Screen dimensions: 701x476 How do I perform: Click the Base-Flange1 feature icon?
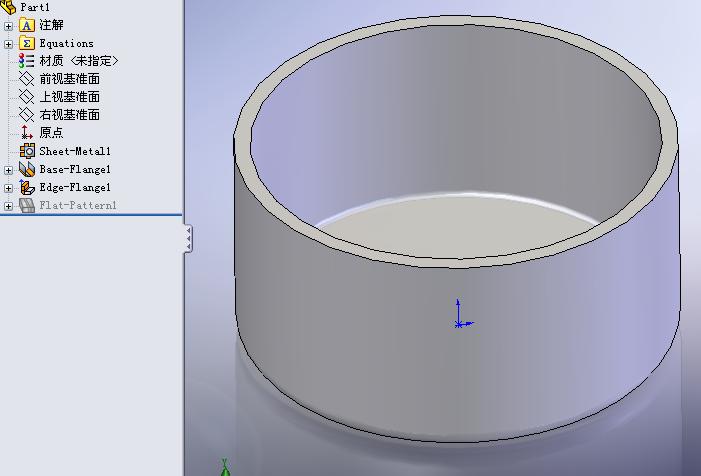tap(27, 169)
